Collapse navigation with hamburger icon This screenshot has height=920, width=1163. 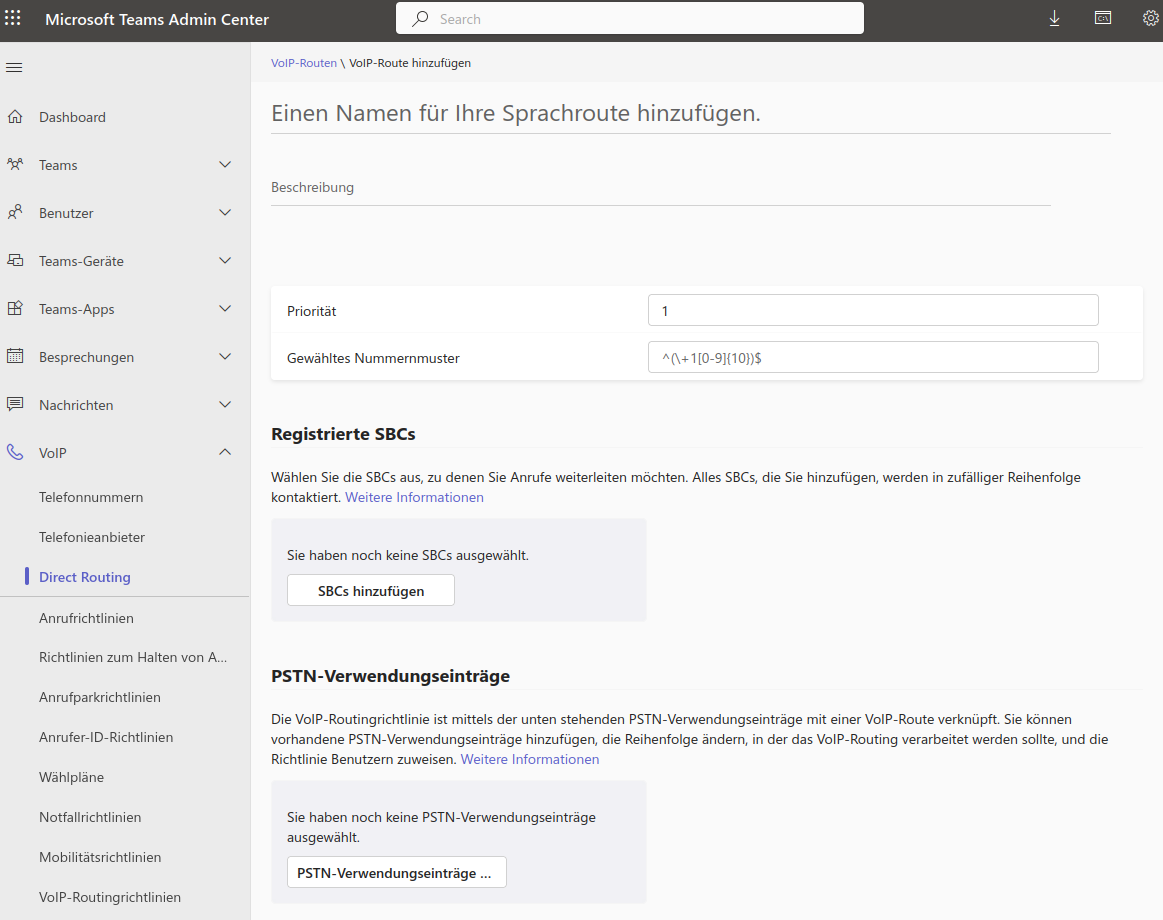click(x=14, y=68)
